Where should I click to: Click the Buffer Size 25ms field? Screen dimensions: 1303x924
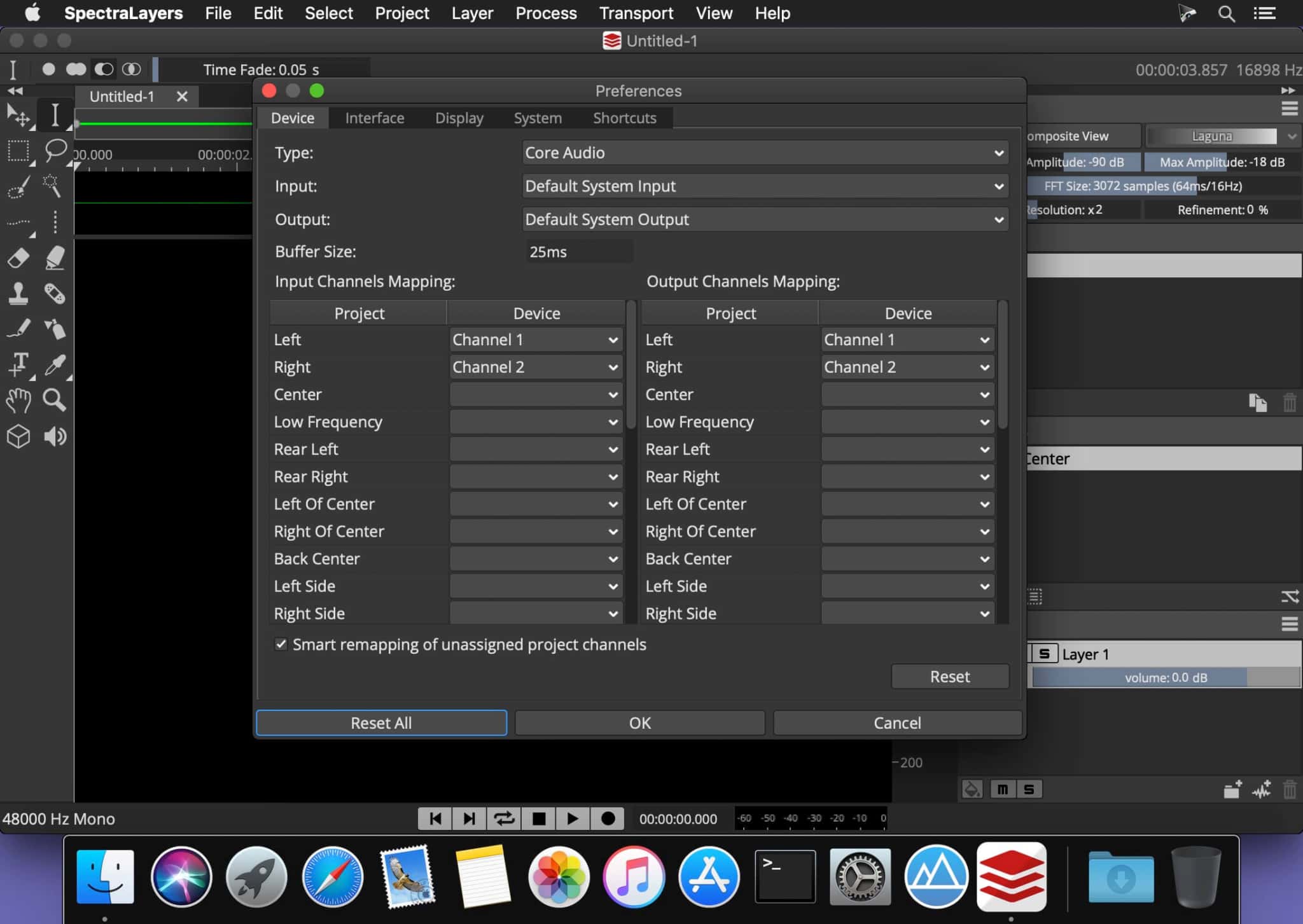578,251
